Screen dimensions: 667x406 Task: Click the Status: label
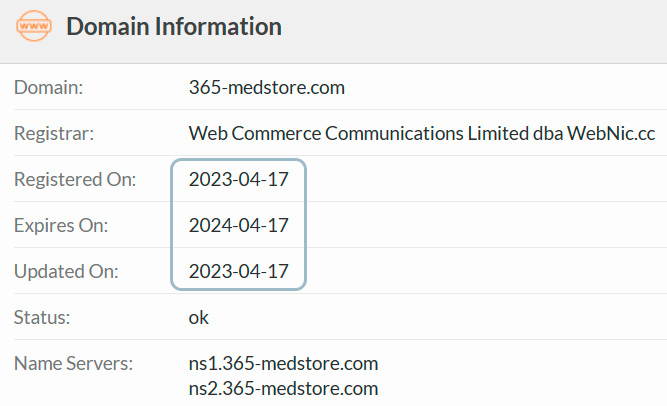[x=42, y=318]
